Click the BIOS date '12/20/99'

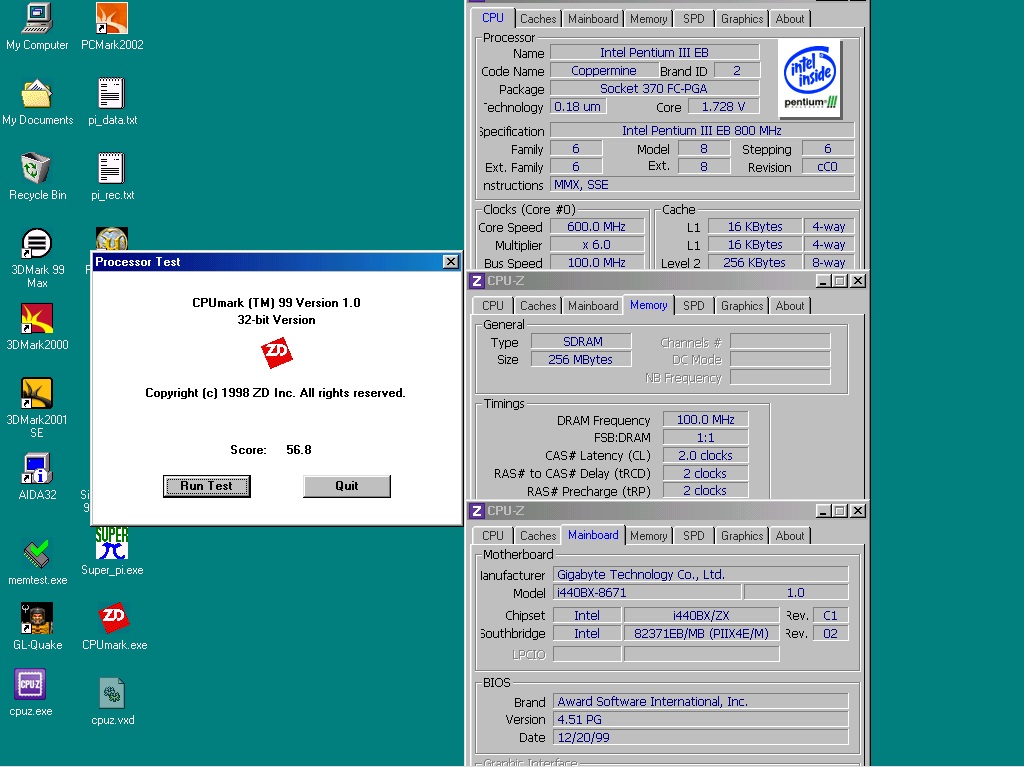point(701,737)
